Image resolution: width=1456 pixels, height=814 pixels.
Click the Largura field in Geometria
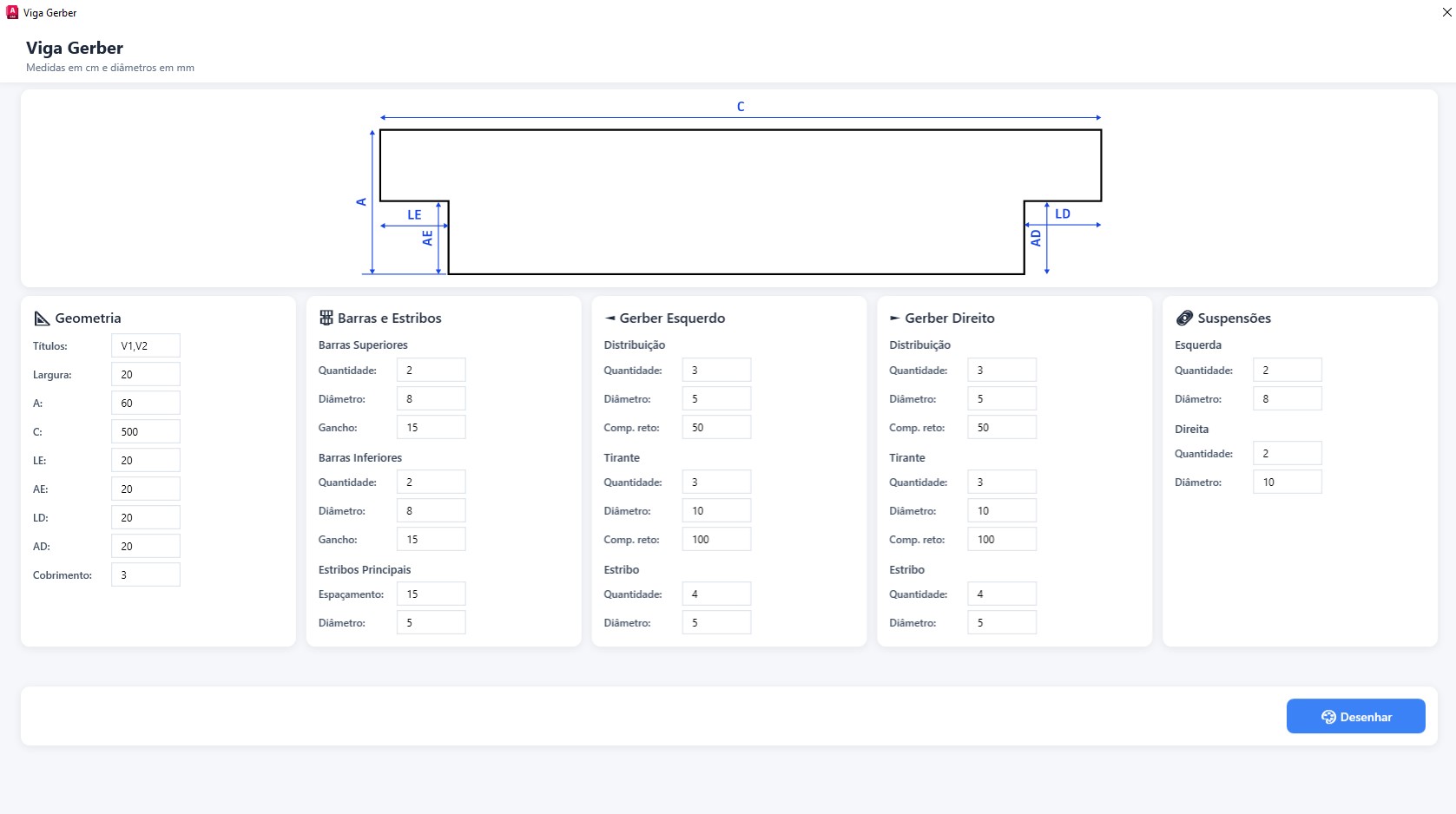(x=146, y=374)
